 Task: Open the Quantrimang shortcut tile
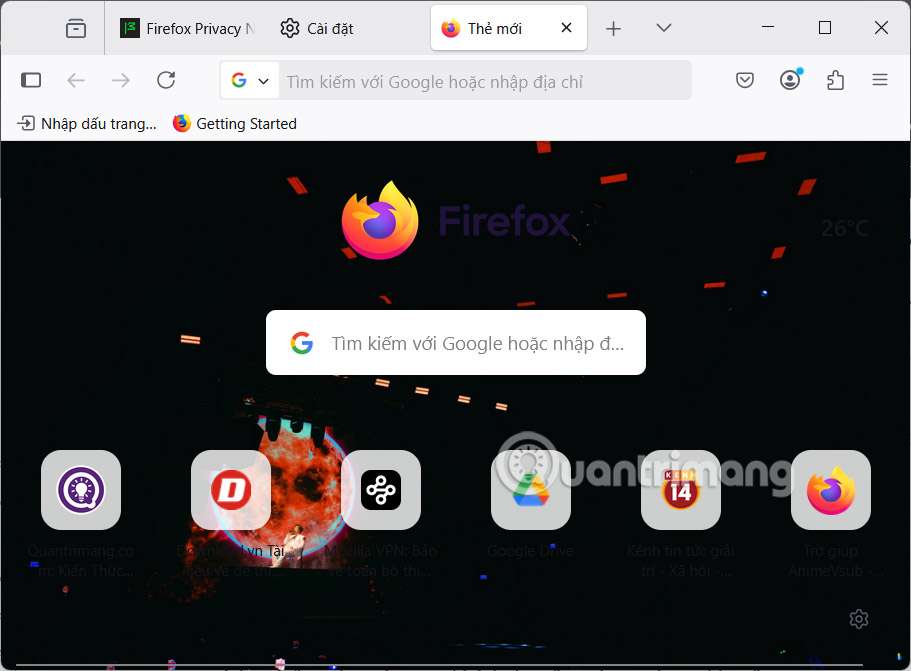[80, 490]
